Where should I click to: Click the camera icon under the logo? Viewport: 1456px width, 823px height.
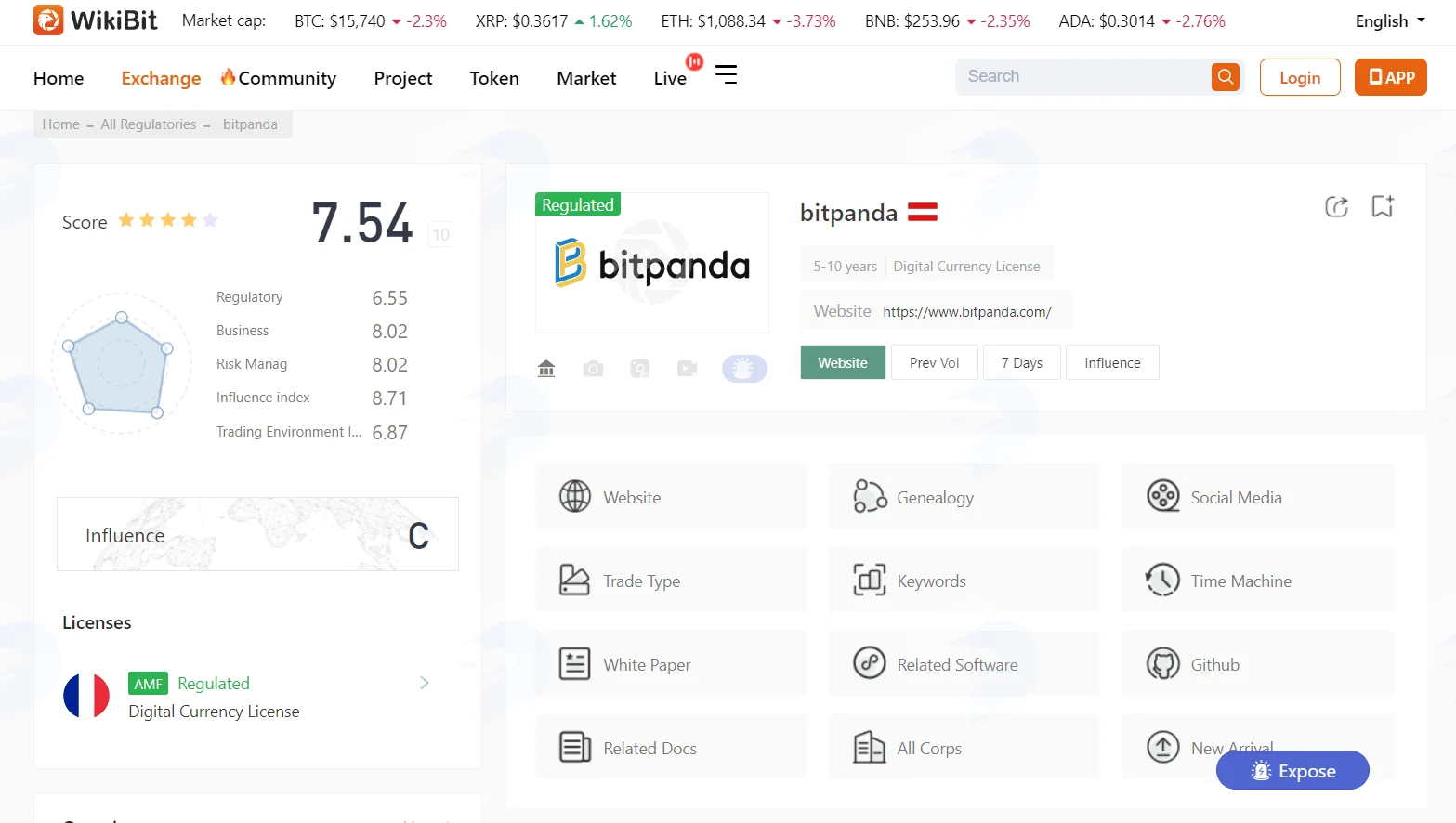593,369
